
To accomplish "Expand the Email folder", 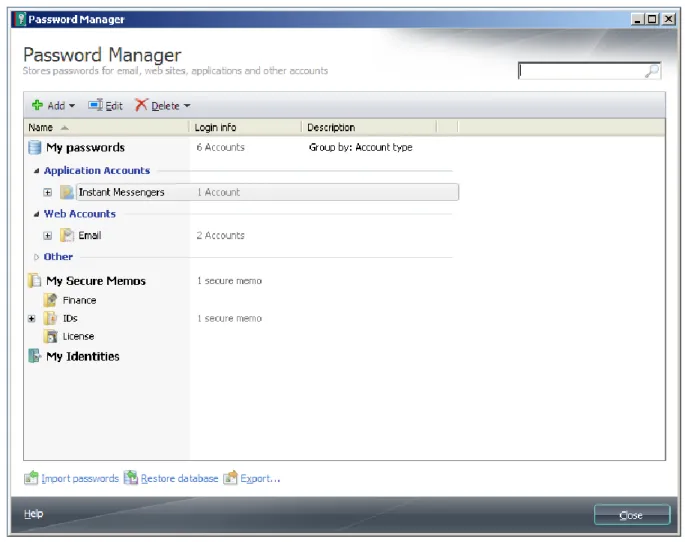I will (48, 235).
